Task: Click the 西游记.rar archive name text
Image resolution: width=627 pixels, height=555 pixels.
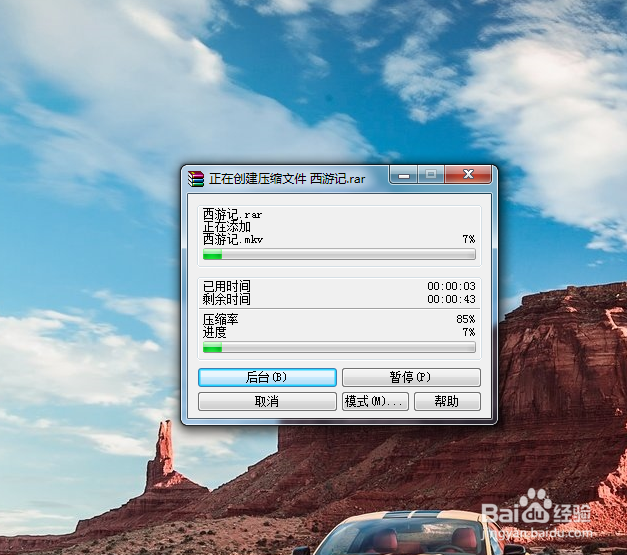Action: click(x=232, y=214)
